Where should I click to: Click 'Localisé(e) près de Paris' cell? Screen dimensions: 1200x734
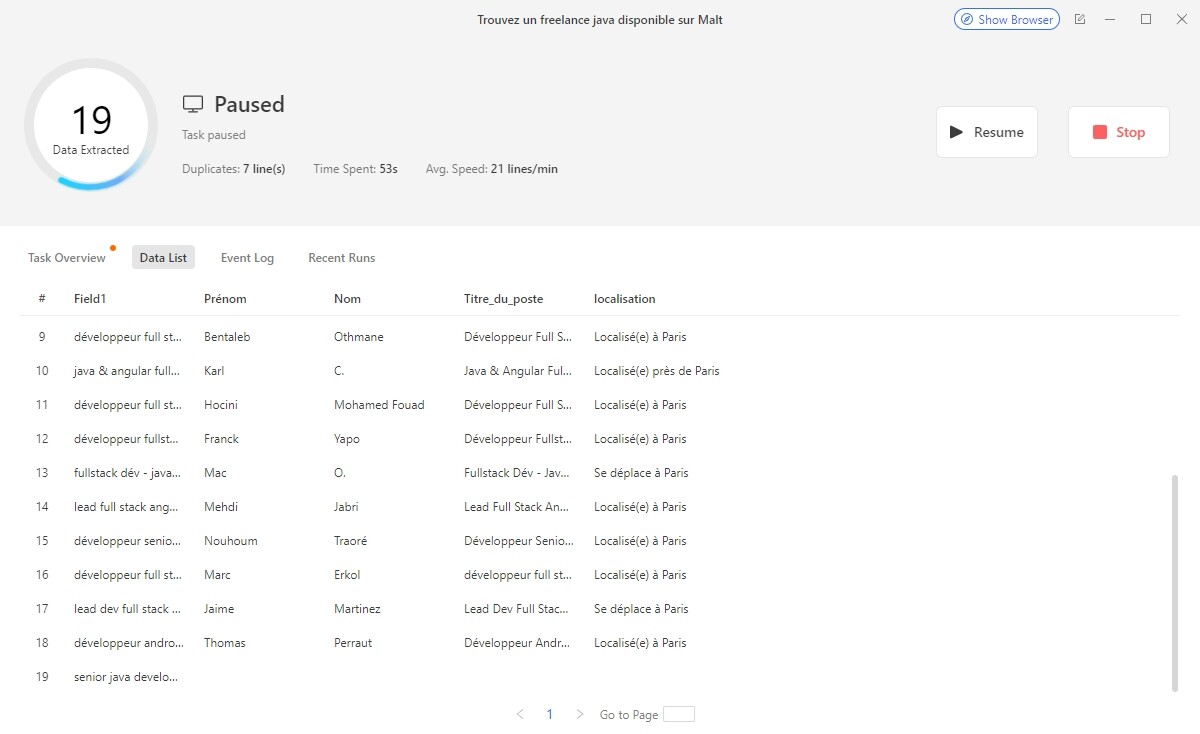(657, 371)
